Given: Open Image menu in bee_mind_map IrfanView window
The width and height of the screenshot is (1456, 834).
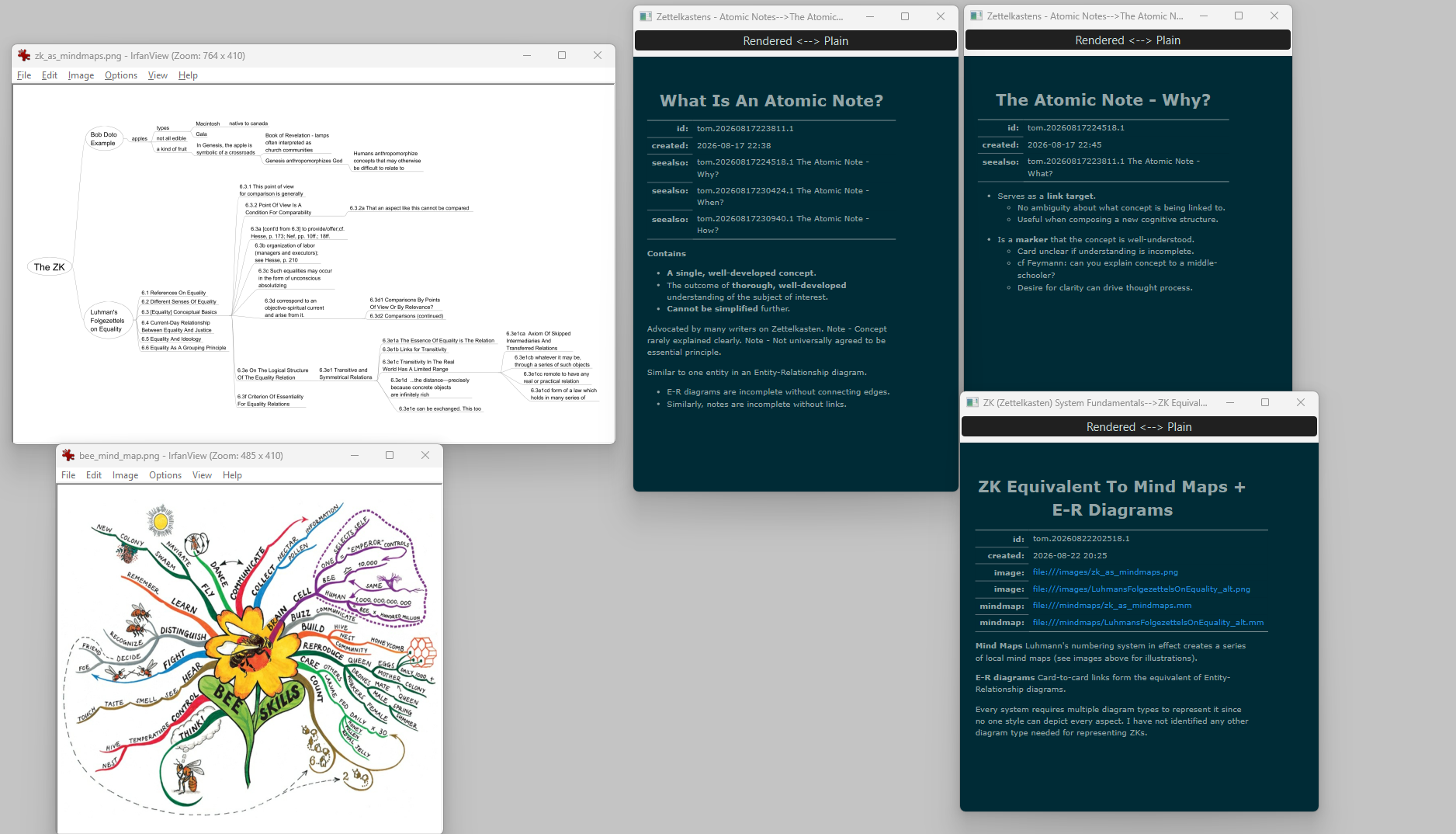Looking at the screenshot, I should pyautogui.click(x=125, y=475).
